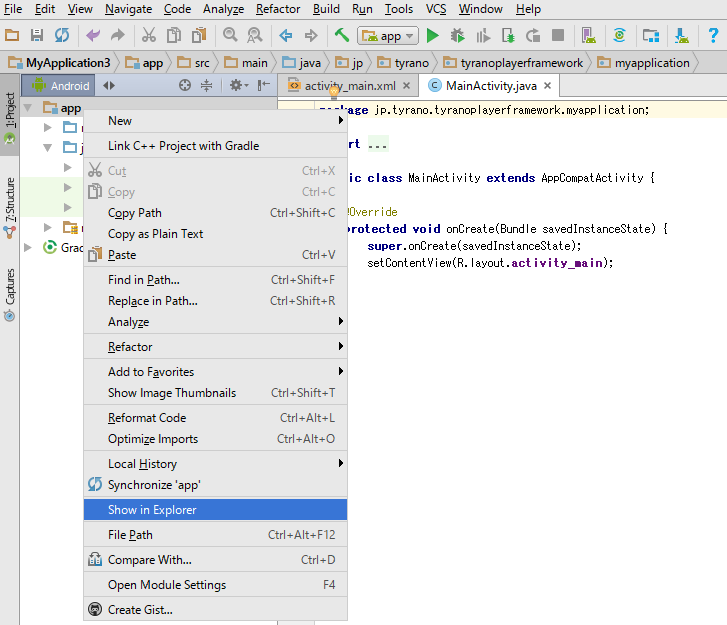The width and height of the screenshot is (727, 625).
Task: Open the Refactor menu in menu bar
Action: click(278, 9)
